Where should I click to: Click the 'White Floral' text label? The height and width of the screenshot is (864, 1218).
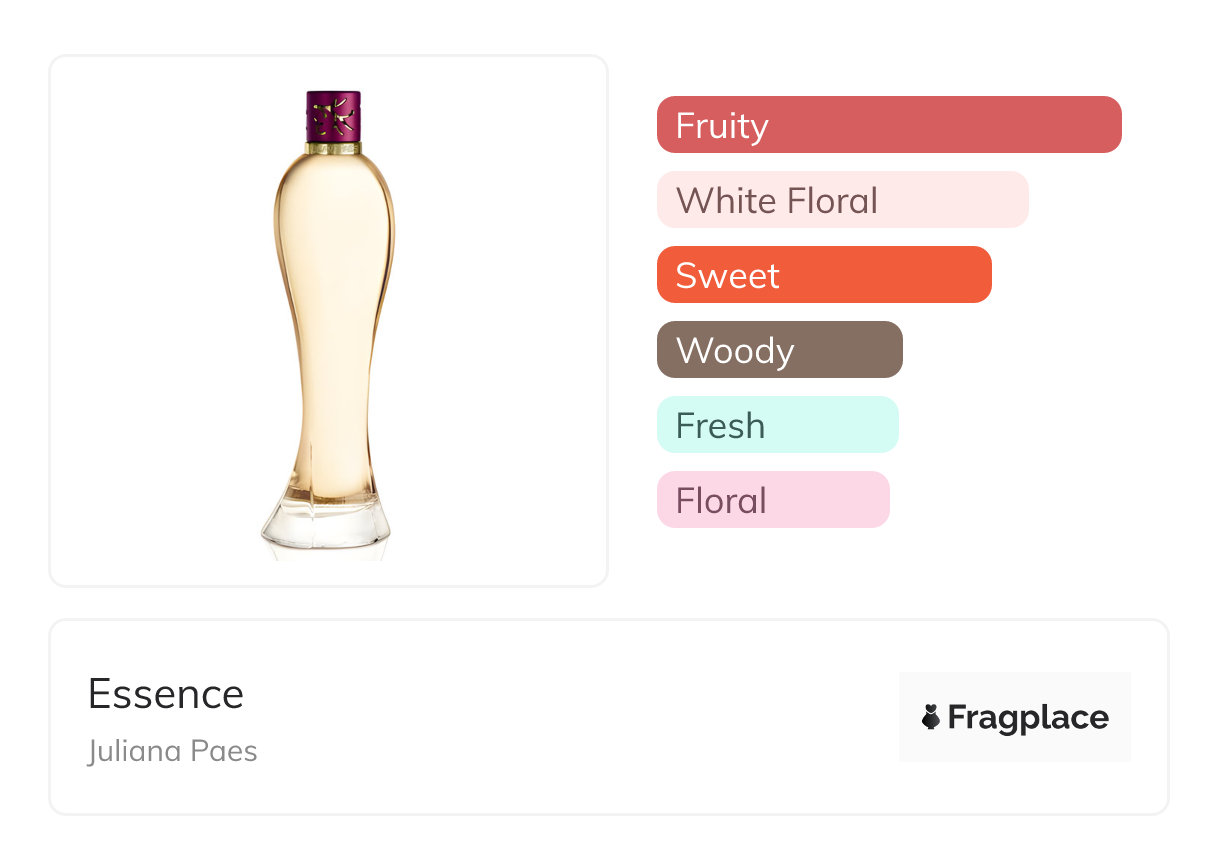point(777,201)
